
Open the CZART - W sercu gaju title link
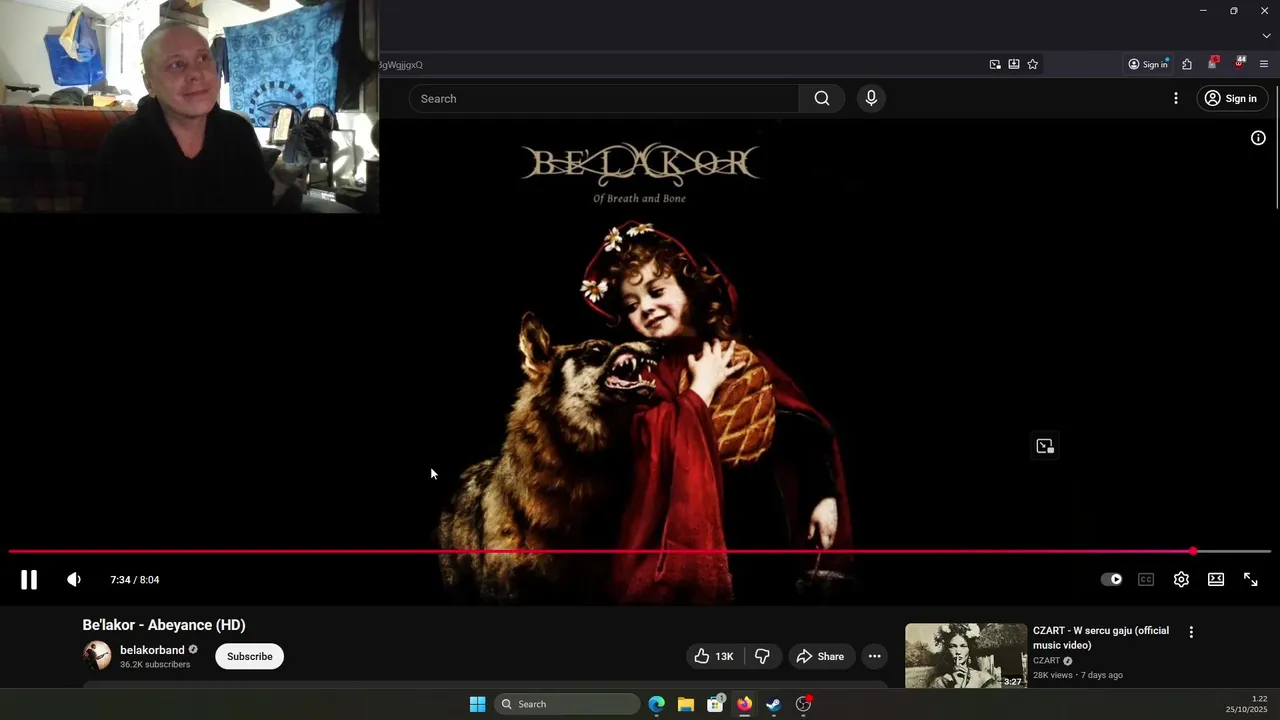pos(1101,638)
